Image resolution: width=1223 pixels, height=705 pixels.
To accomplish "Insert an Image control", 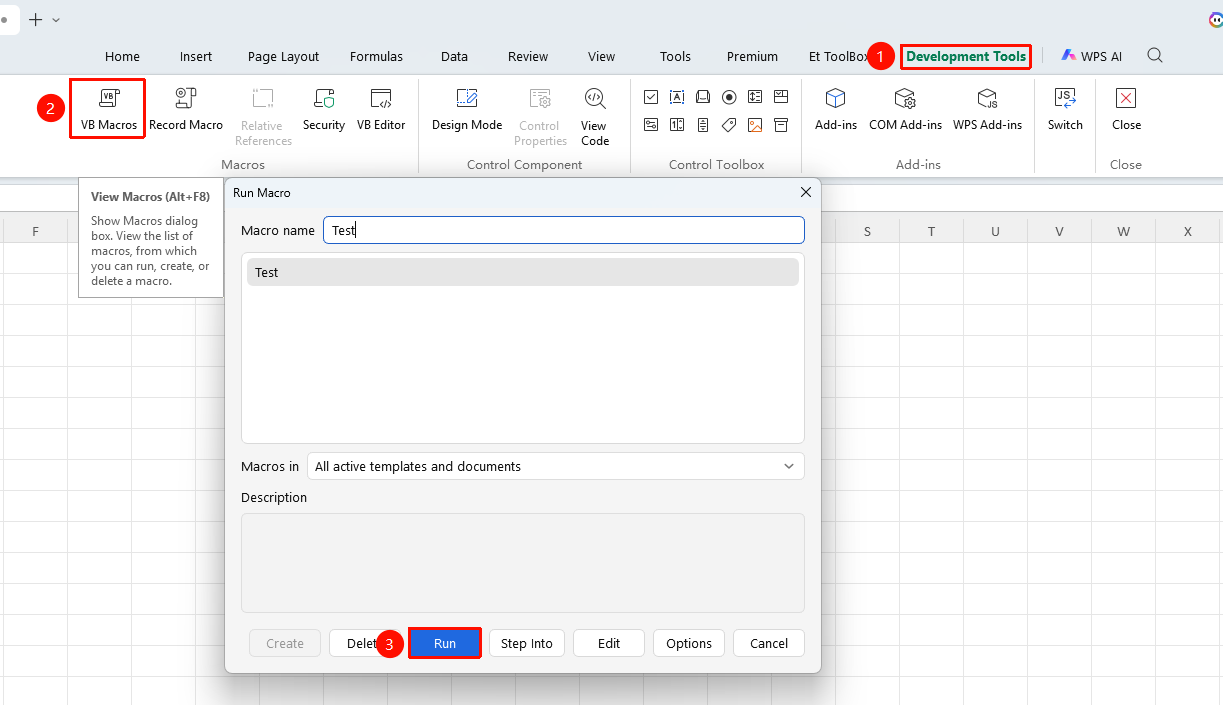I will coord(755,125).
